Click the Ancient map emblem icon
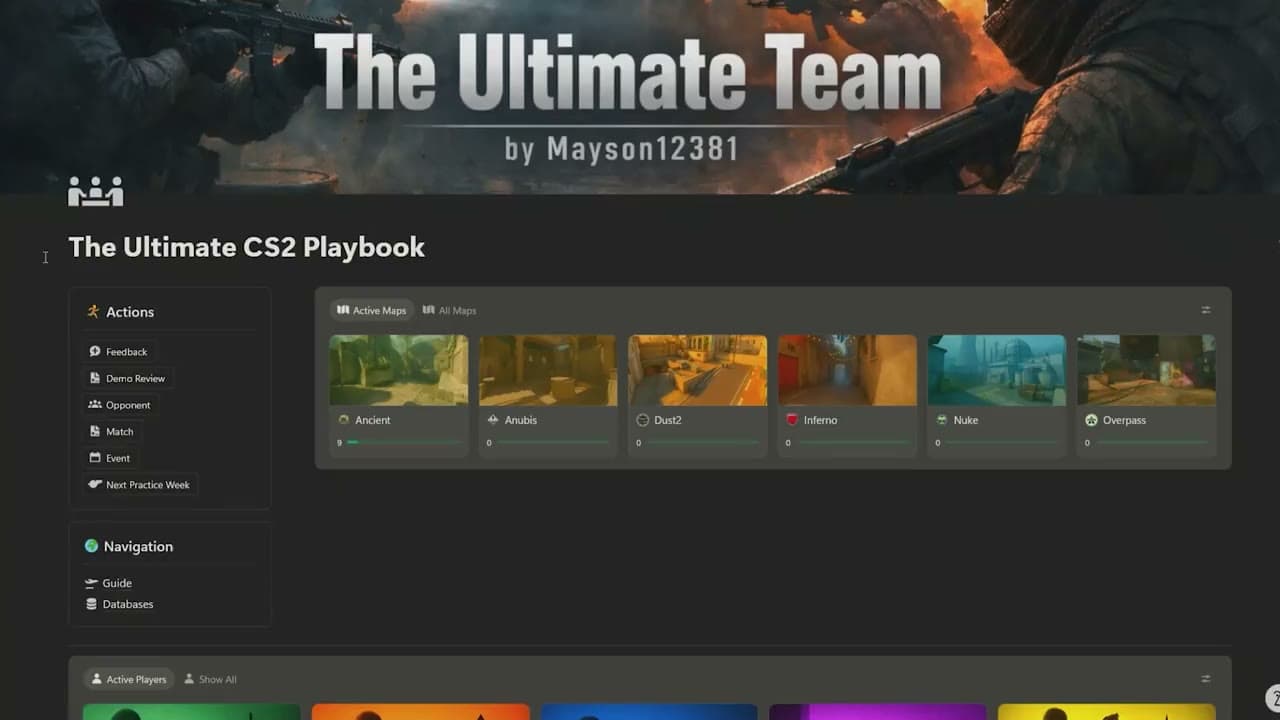This screenshot has width=1280, height=720. 344,420
